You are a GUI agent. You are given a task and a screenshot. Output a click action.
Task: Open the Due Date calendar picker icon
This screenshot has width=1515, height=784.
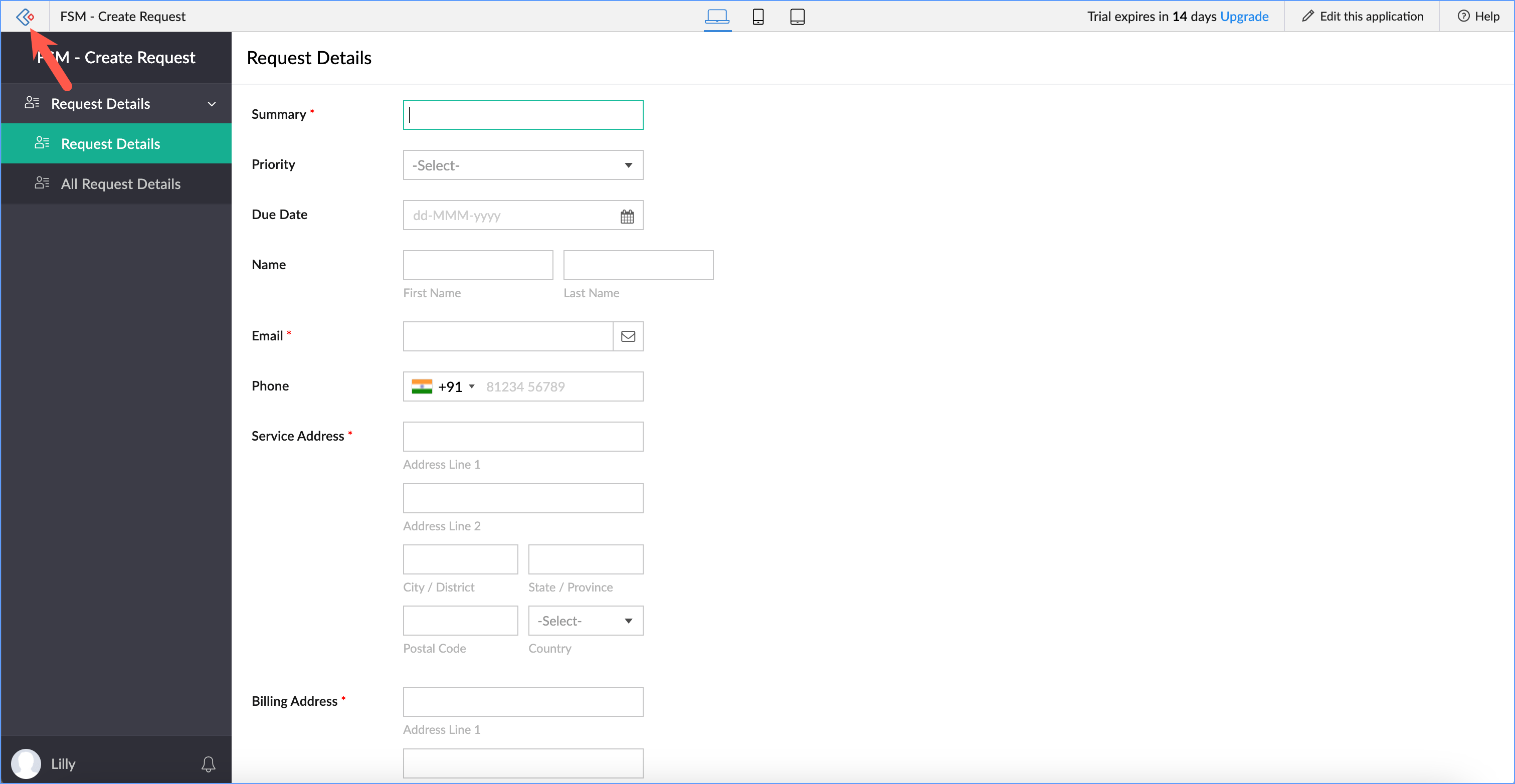[627, 216]
